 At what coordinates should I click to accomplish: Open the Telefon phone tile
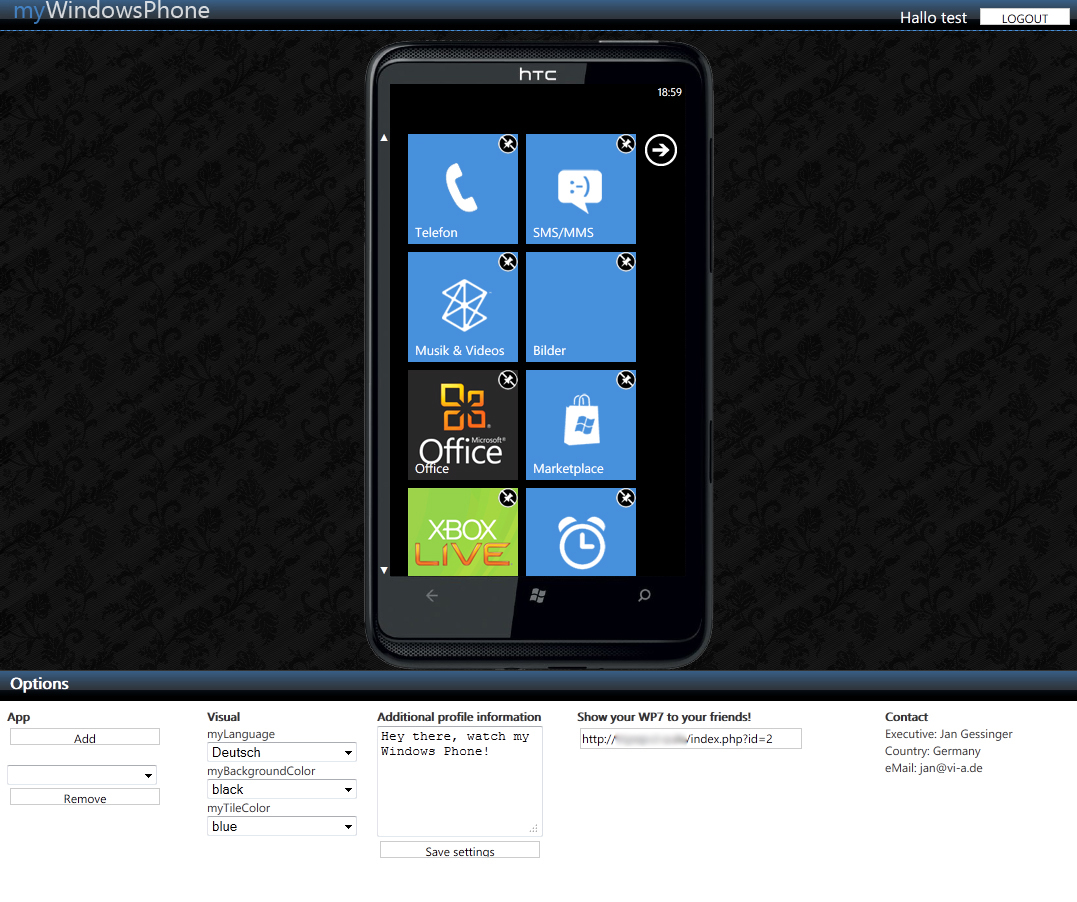(462, 189)
